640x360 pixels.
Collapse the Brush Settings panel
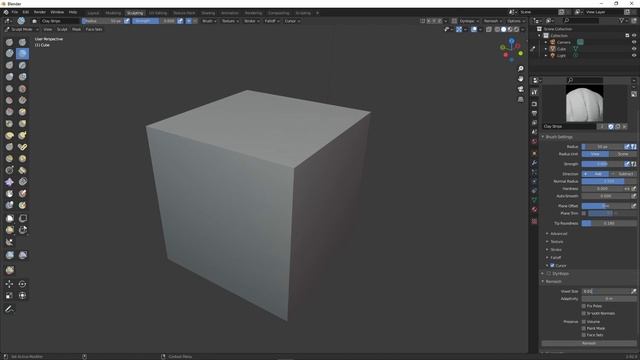[x=558, y=137]
